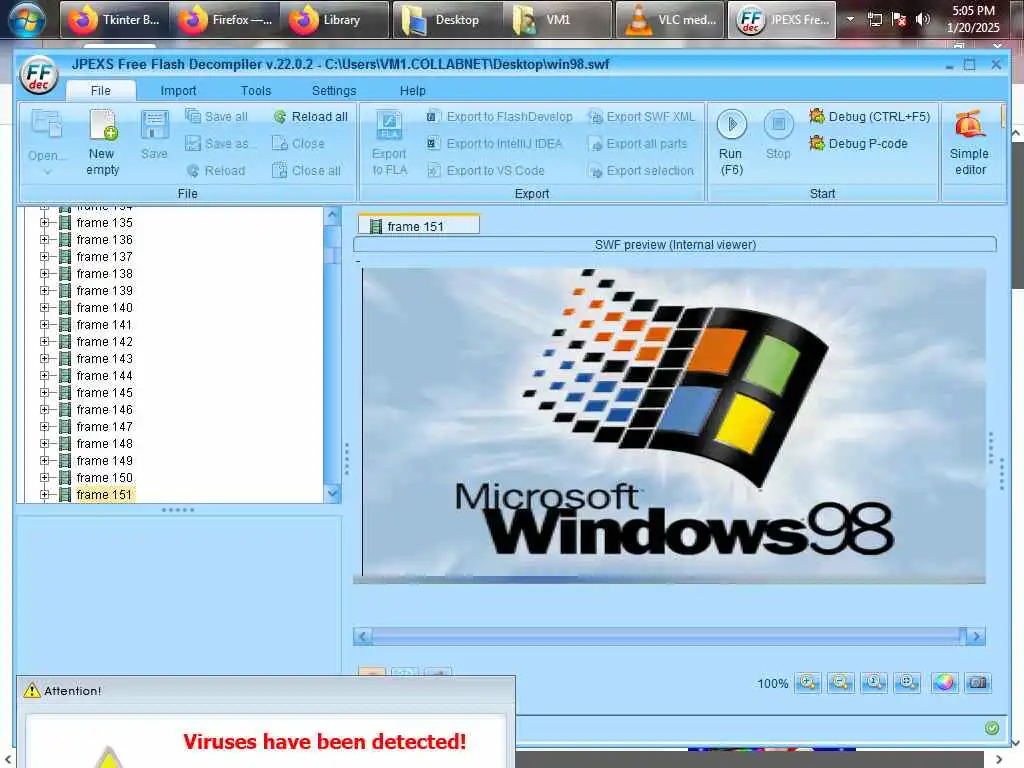Start Debug P-code
This screenshot has height=768, width=1024.
pyautogui.click(x=858, y=143)
